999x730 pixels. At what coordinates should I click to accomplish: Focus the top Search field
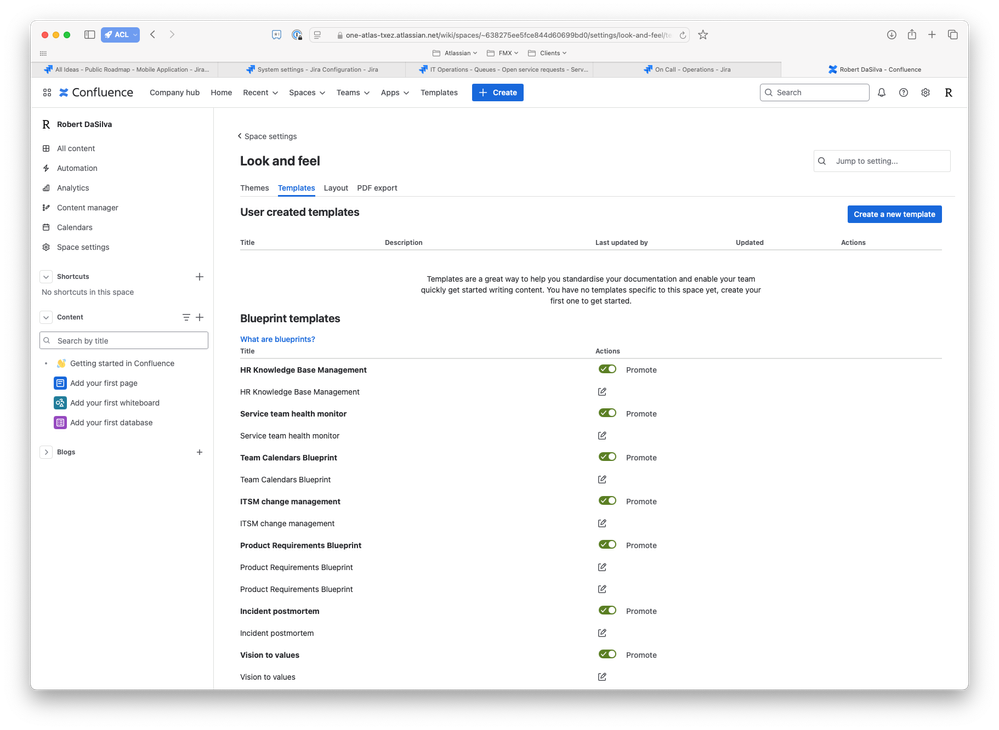click(x=814, y=92)
